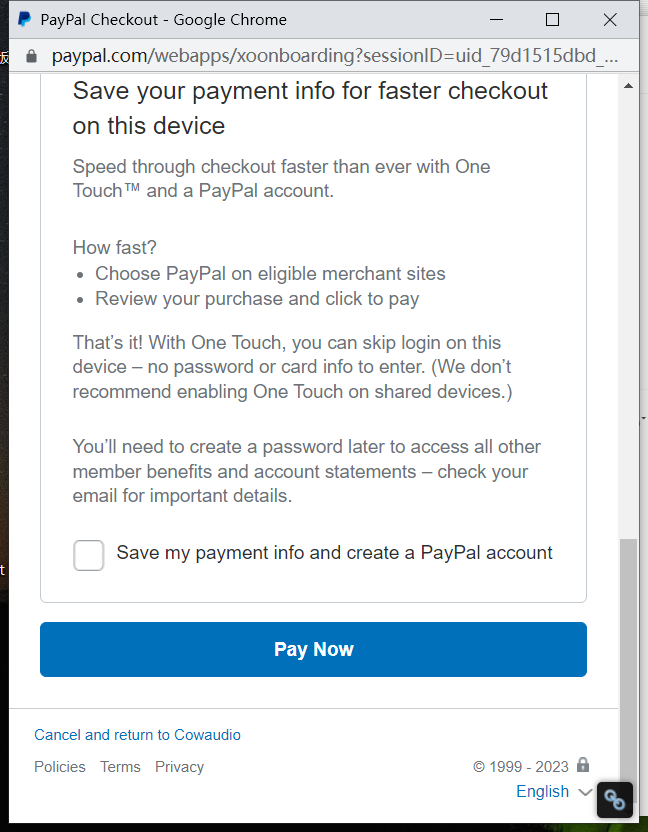Expand the chevron next to English
The height and width of the screenshot is (832, 648).
click(x=586, y=792)
